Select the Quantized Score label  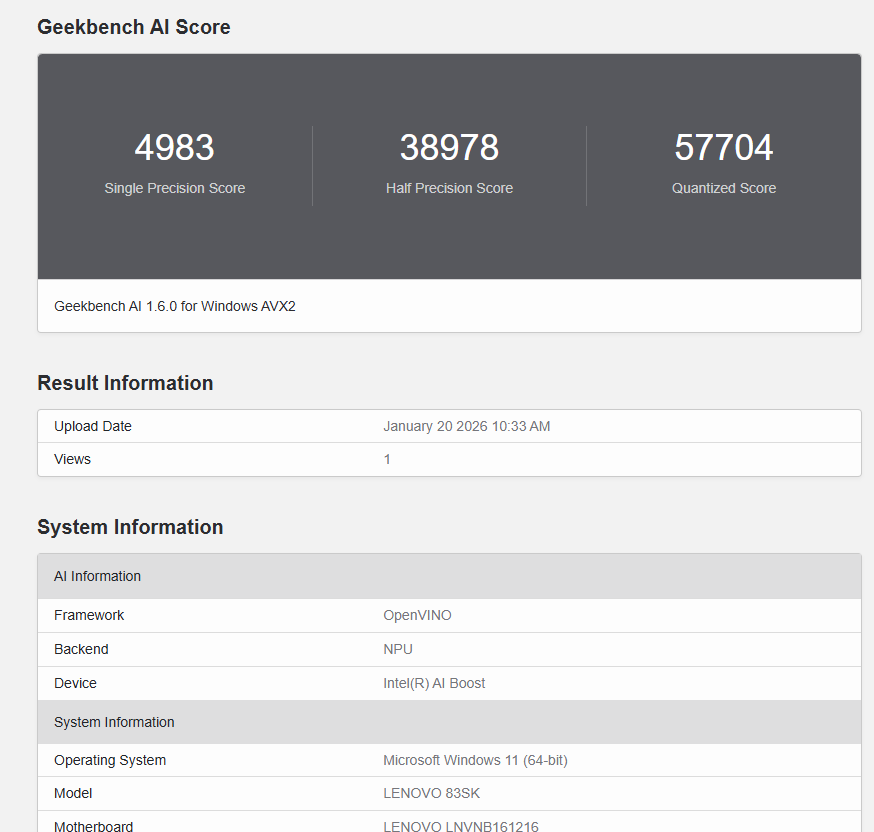[x=723, y=188]
